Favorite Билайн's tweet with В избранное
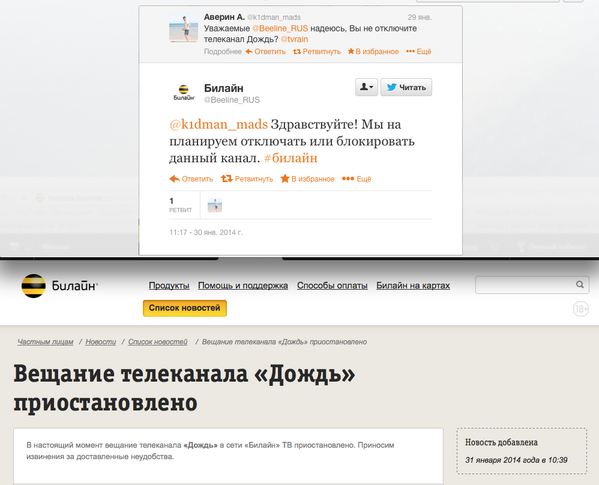The image size is (599, 485). 308,179
